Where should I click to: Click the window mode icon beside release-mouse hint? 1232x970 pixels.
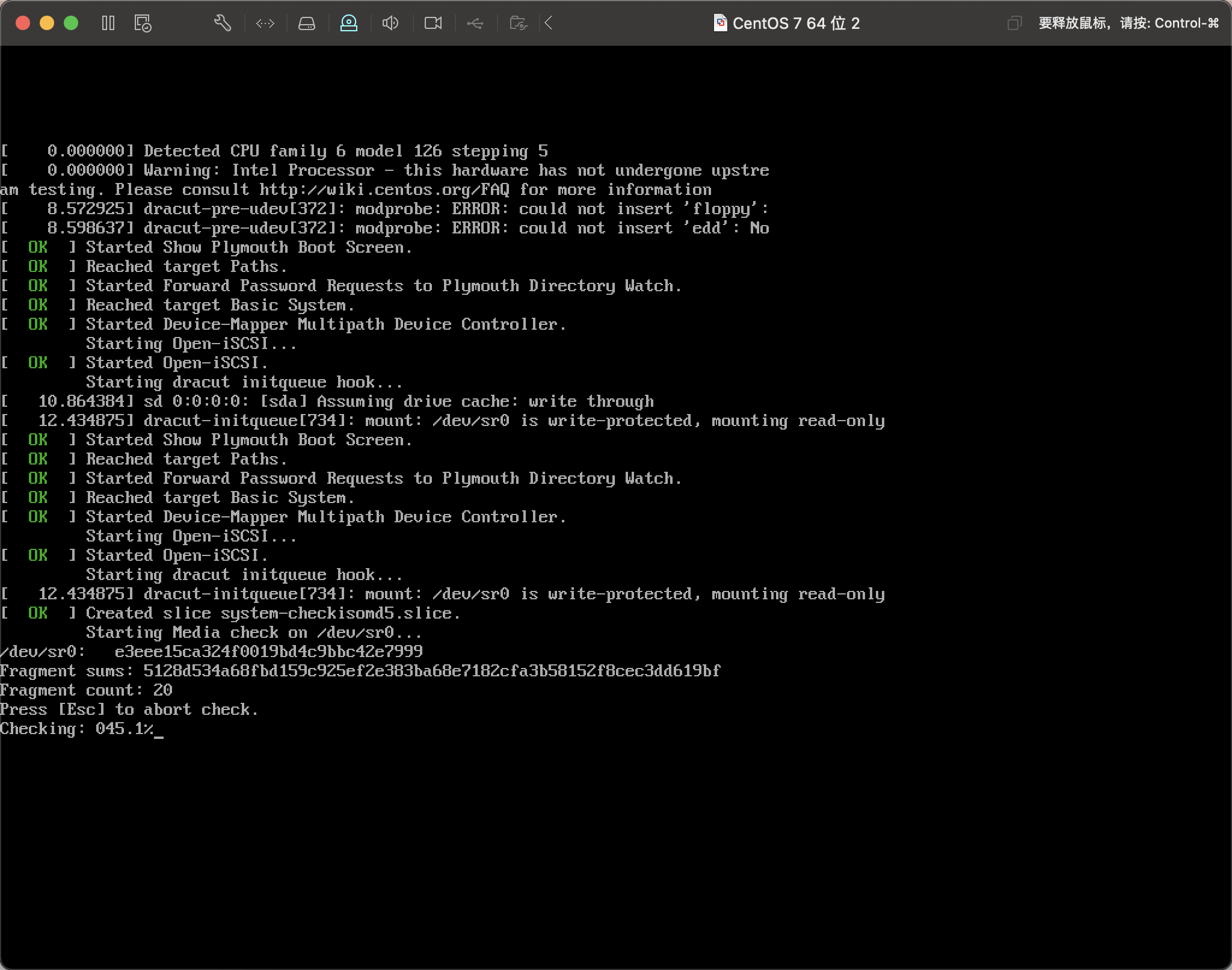coord(1015,23)
